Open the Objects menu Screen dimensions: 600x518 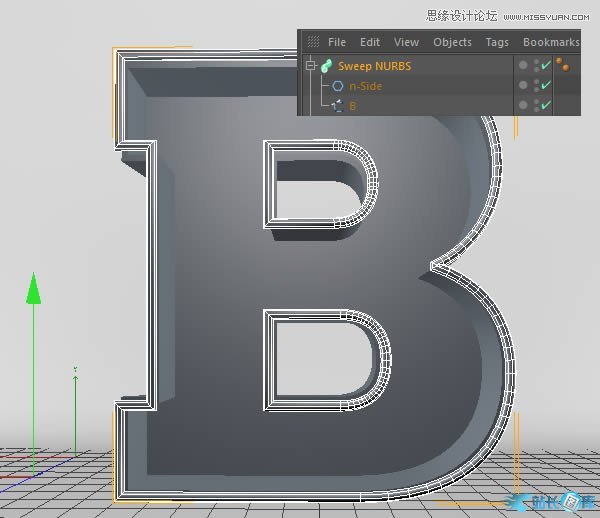click(x=452, y=42)
